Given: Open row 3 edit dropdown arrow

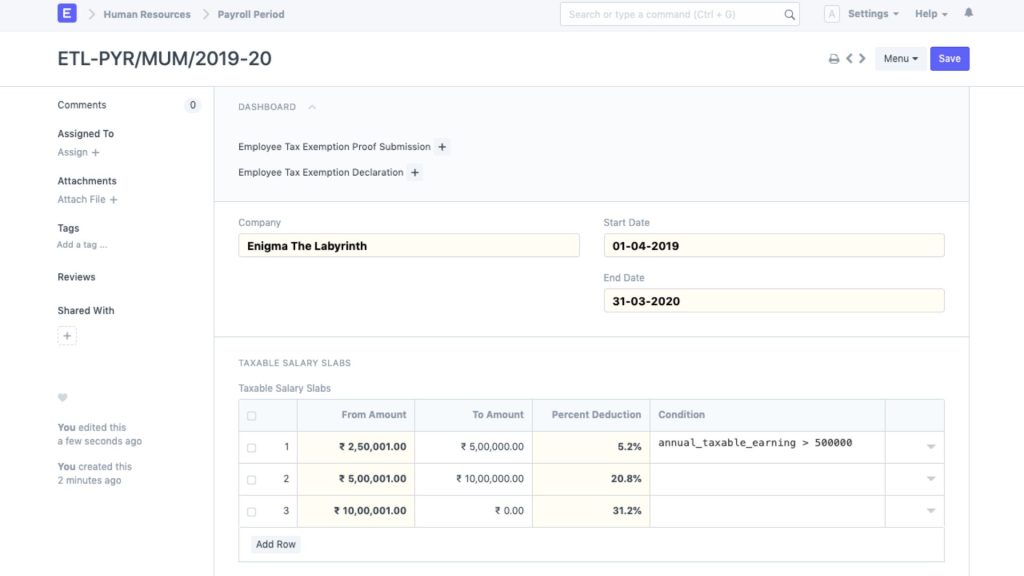Looking at the screenshot, I should point(931,511).
